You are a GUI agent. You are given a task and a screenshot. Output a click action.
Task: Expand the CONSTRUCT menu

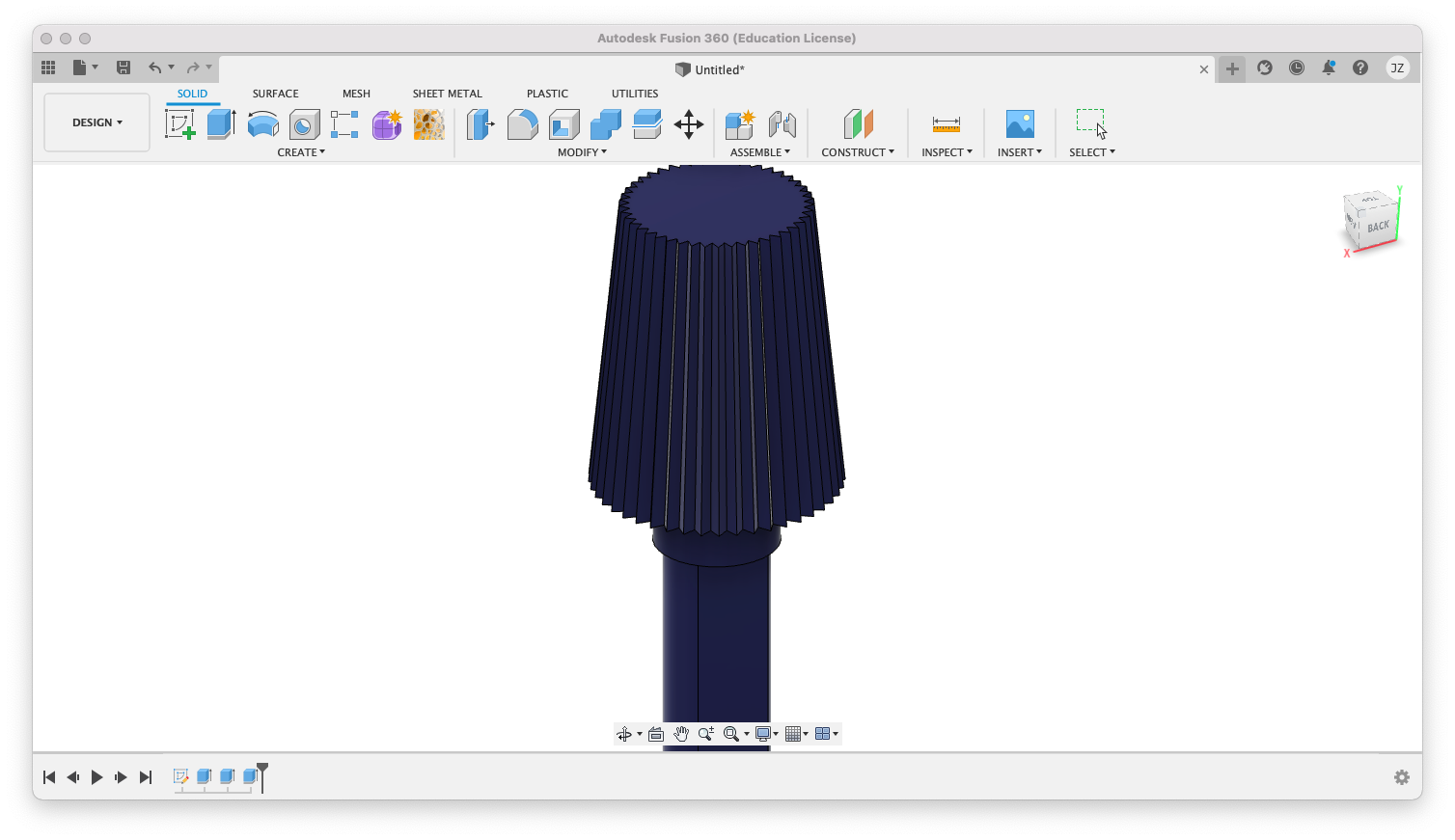(857, 152)
